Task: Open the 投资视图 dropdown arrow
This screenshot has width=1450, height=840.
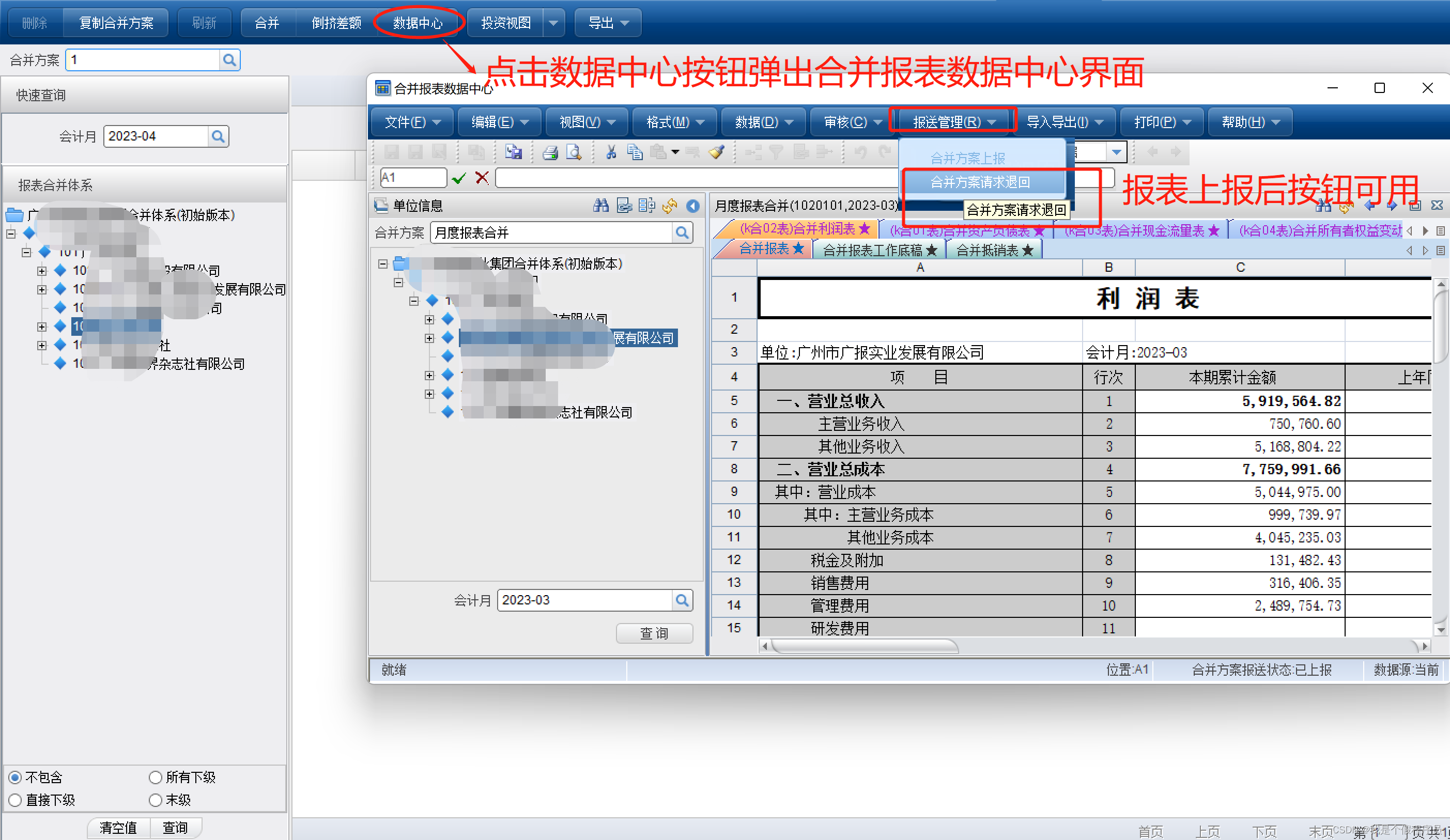Action: tap(553, 23)
